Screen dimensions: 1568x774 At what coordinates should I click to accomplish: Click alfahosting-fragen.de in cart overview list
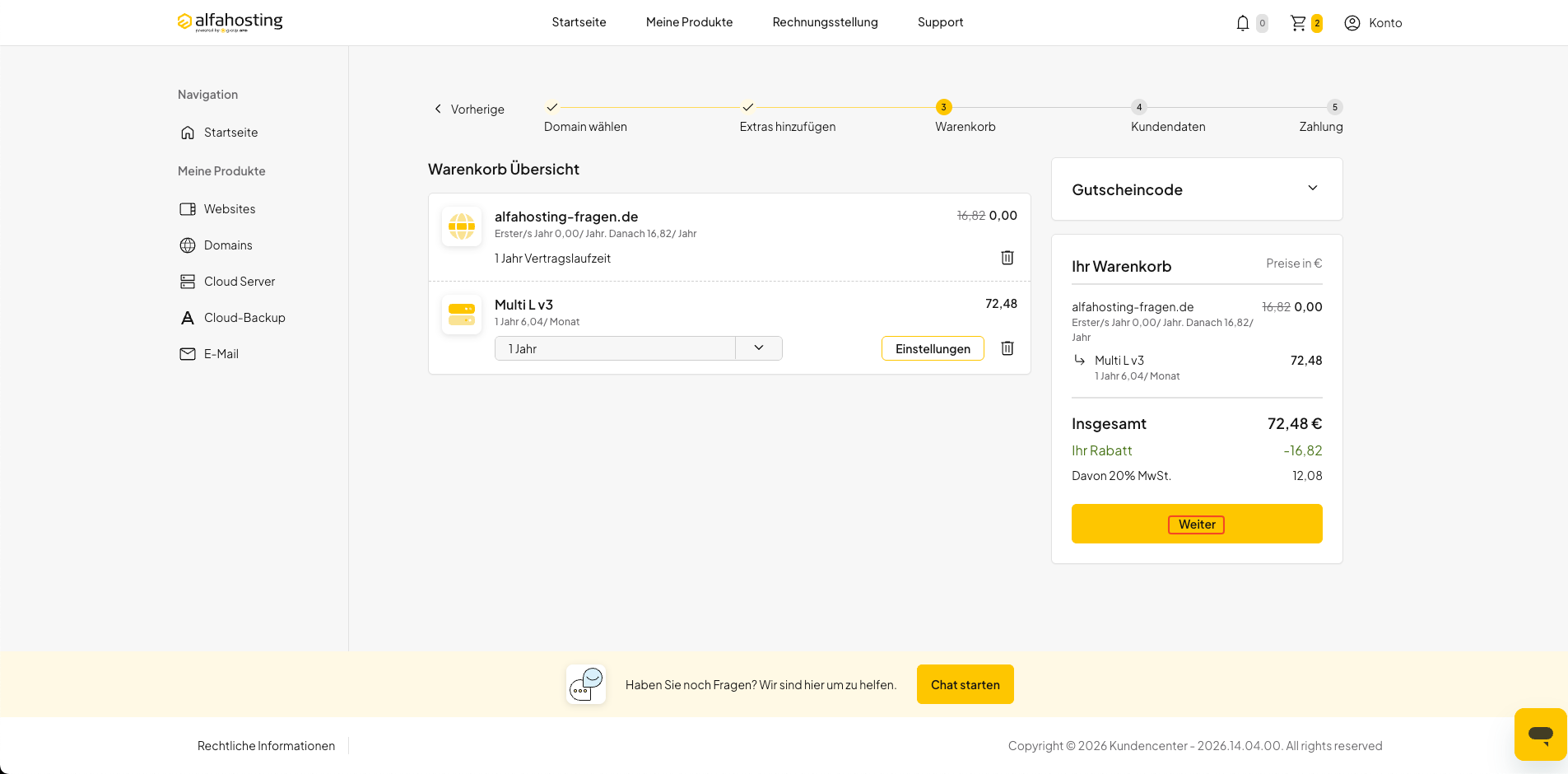(566, 217)
